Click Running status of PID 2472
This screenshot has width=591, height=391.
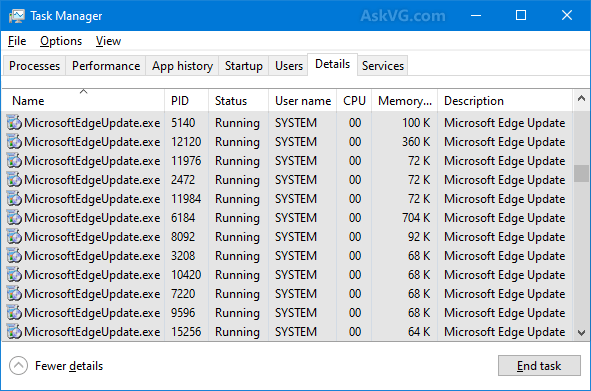[237, 180]
